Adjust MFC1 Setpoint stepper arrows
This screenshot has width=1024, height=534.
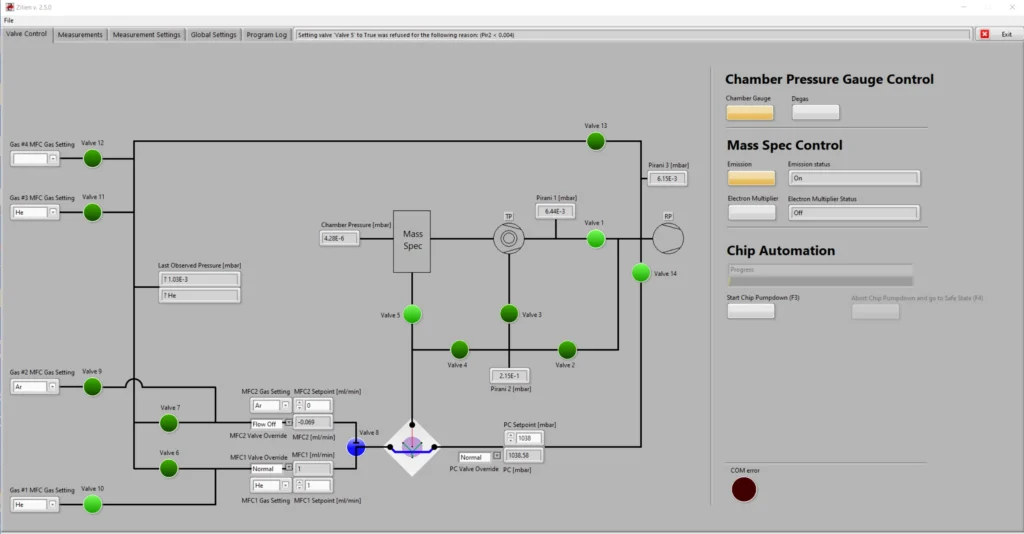300,485
